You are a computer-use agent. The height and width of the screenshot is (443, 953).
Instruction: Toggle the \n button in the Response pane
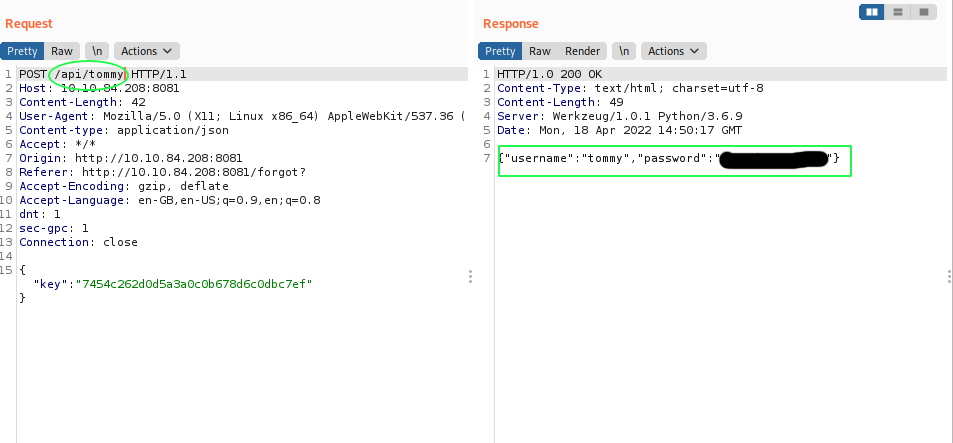624,51
